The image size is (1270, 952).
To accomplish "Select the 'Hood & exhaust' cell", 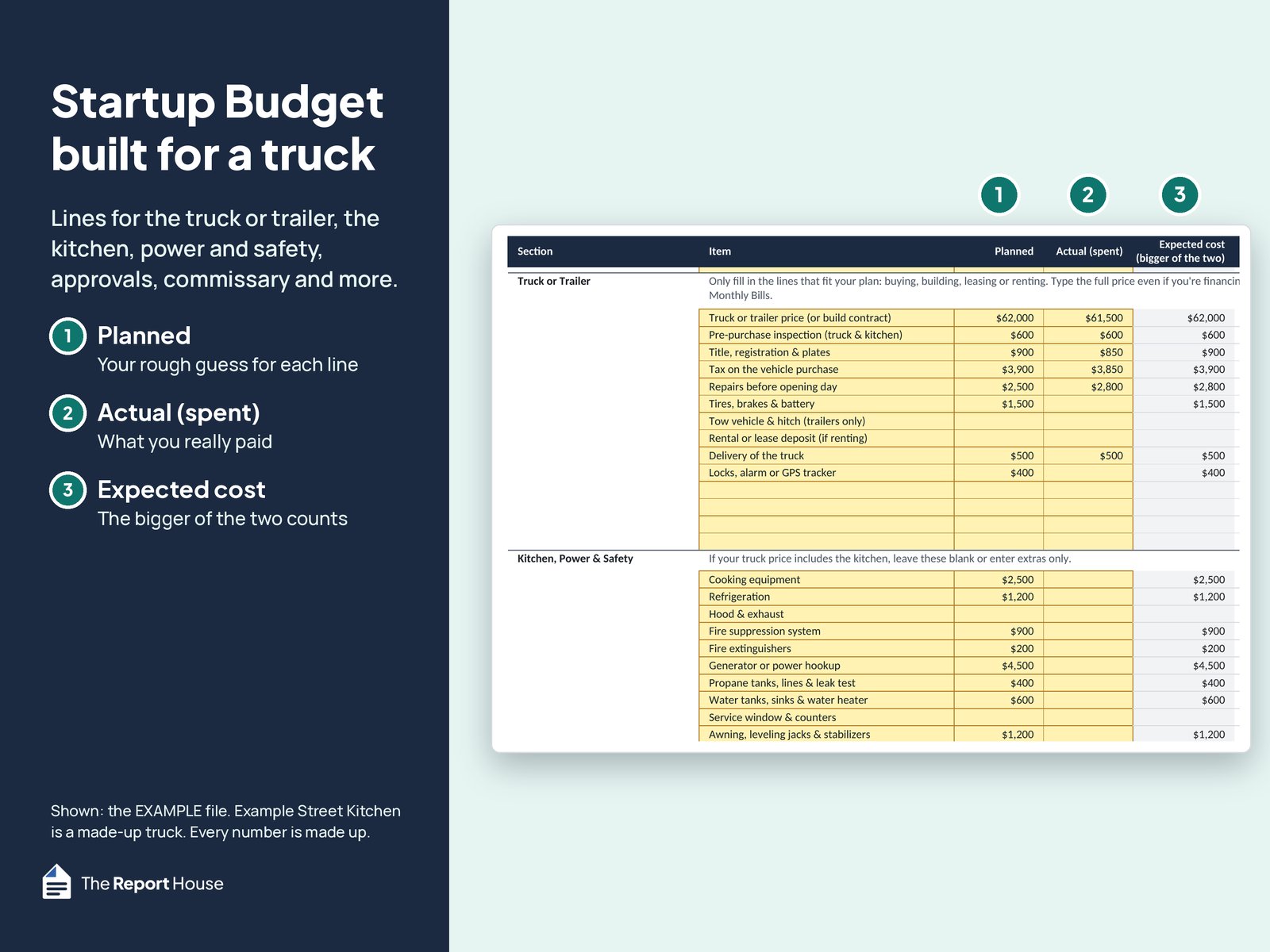I will pos(826,614).
